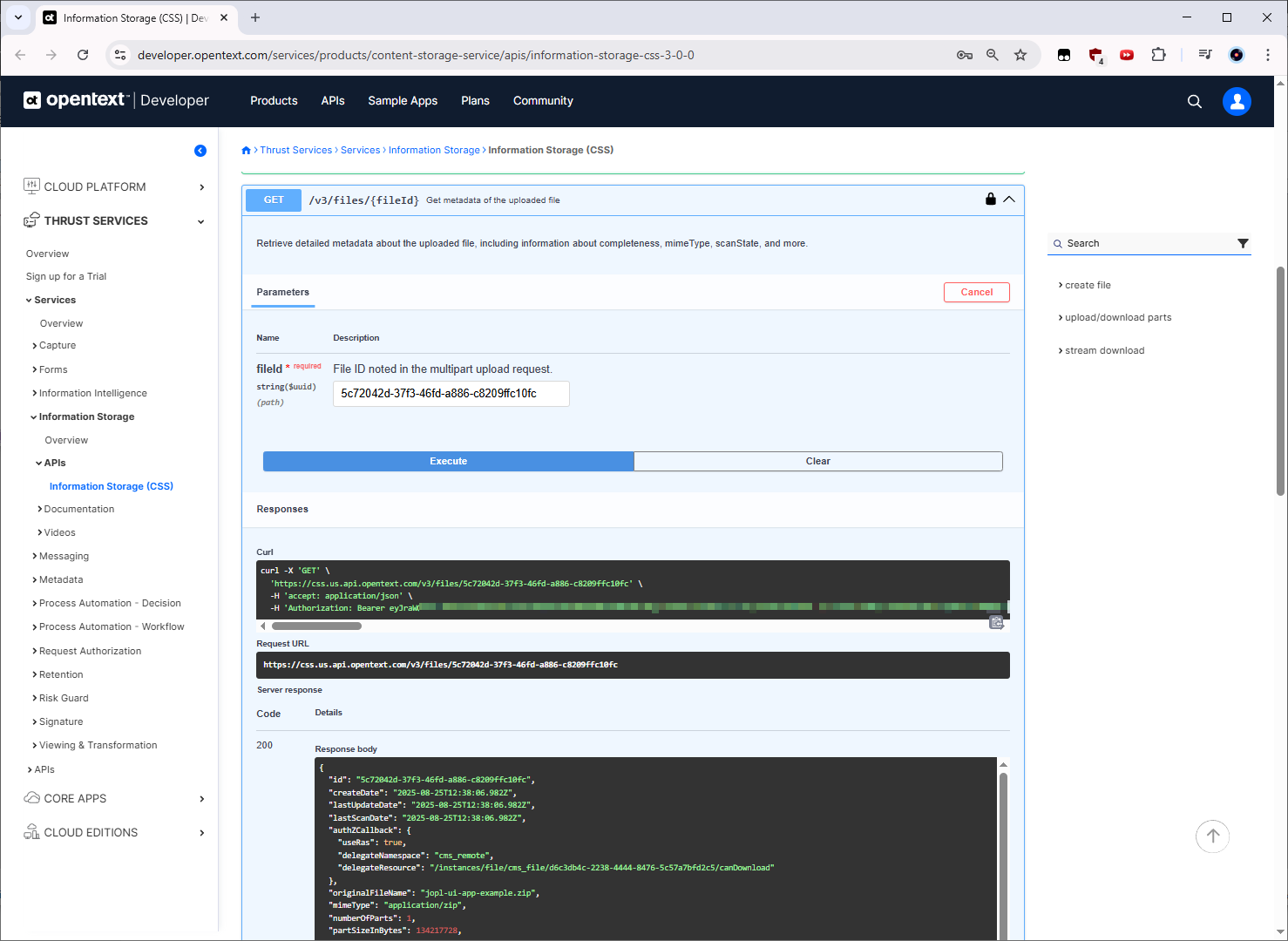
Task: Open the APIs top menu
Action: point(333,101)
